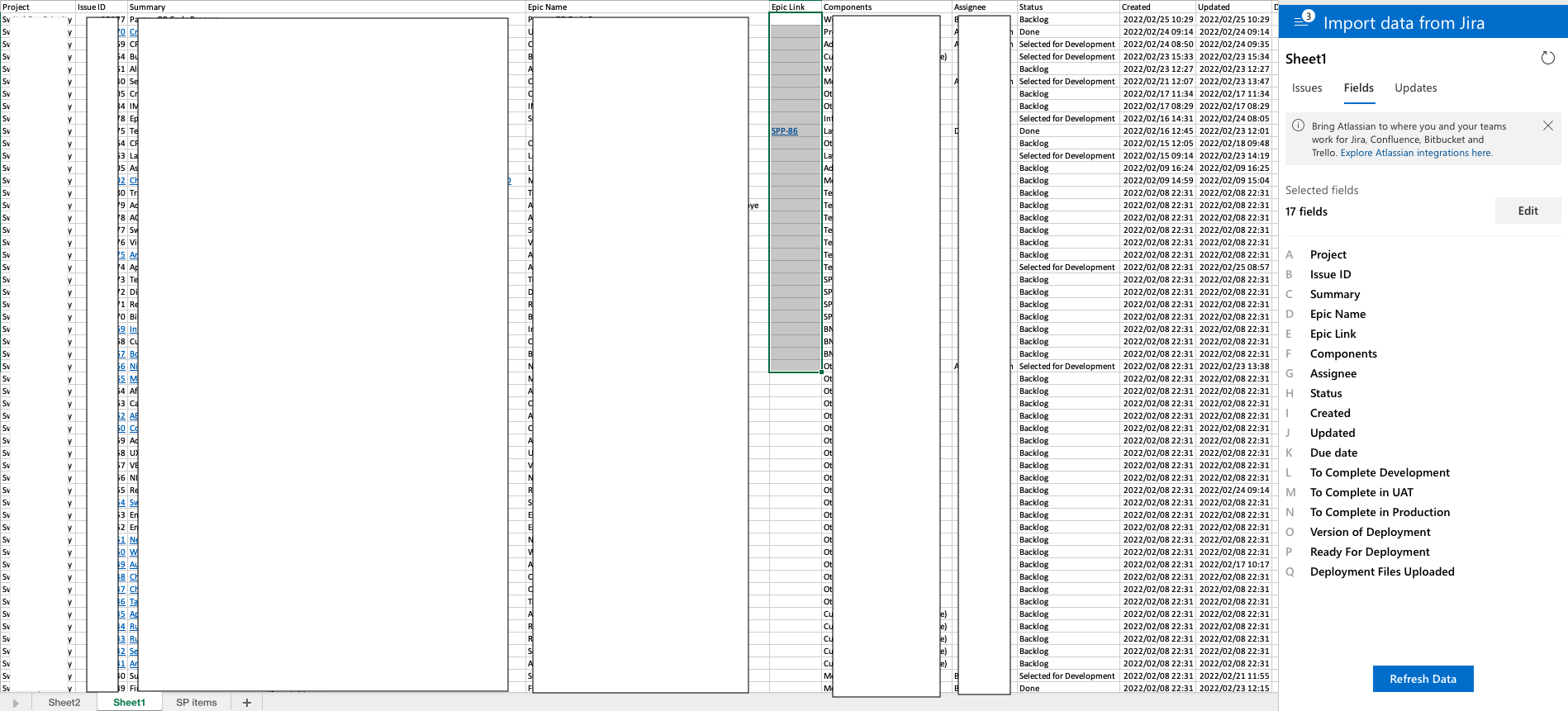
Task: Switch to Sheet2 worksheet tab
Action: 64,702
